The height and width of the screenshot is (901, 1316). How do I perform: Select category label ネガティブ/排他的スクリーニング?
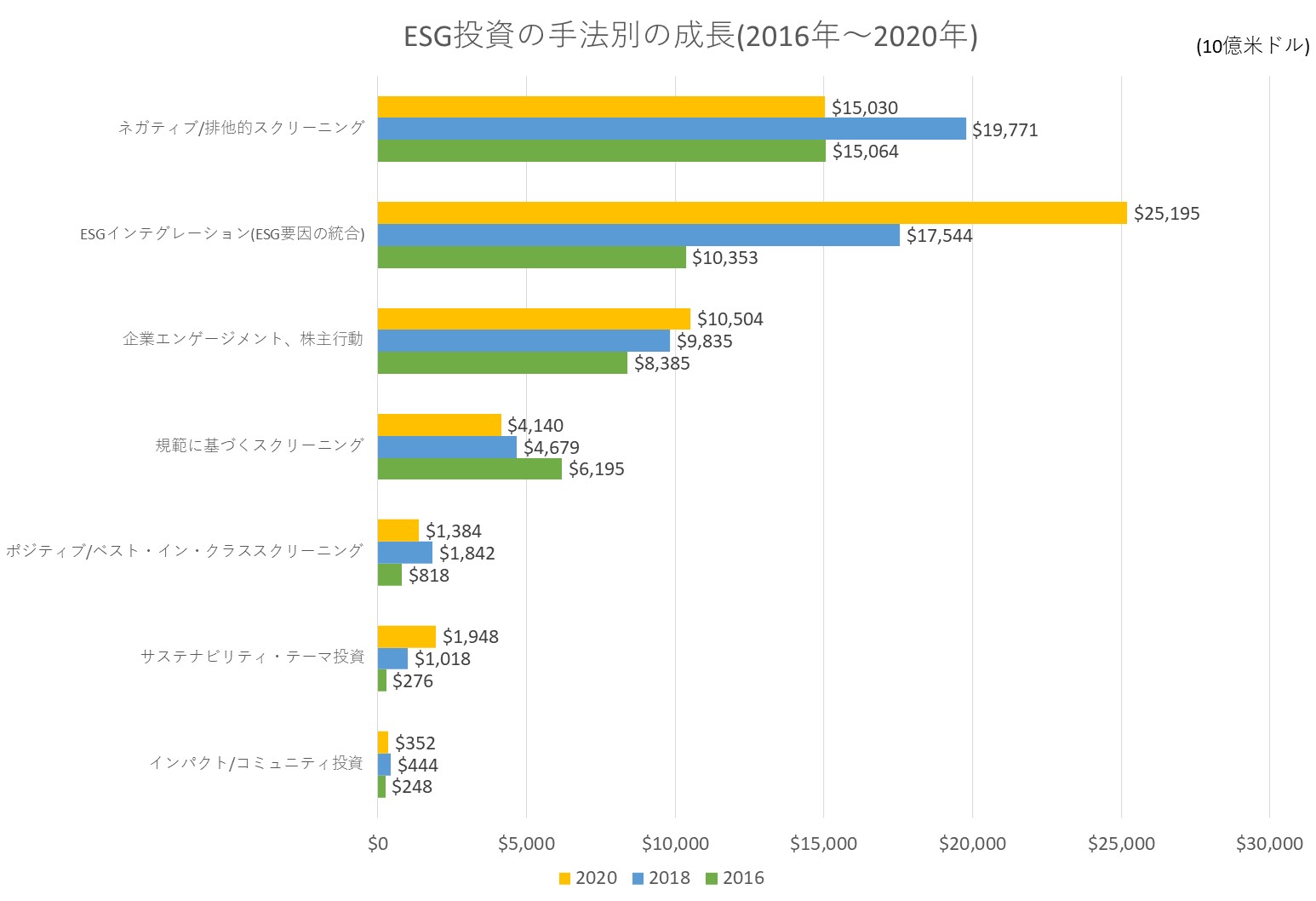(x=242, y=128)
